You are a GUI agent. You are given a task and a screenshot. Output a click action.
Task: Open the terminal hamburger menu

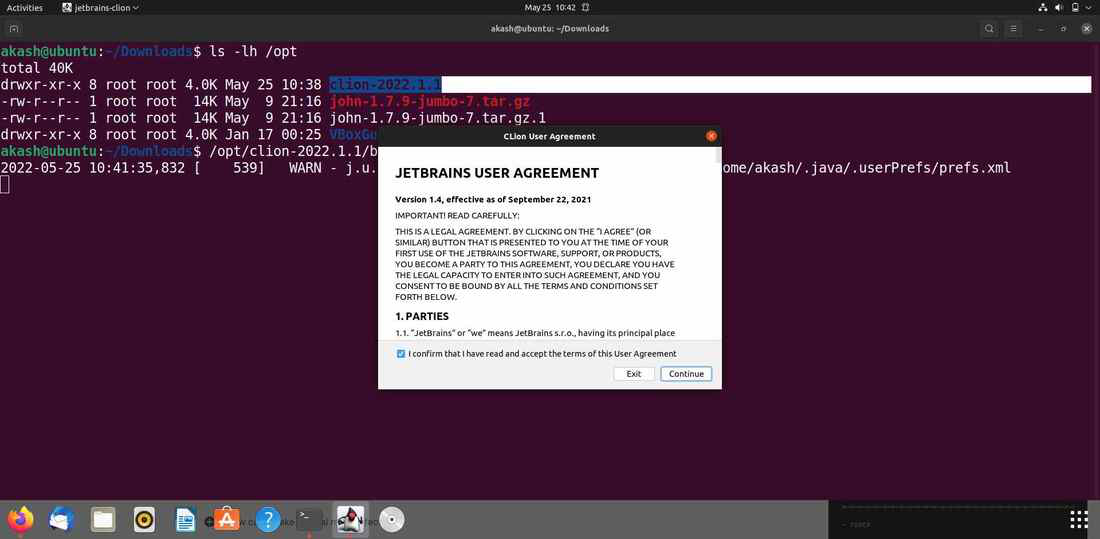pyautogui.click(x=1014, y=29)
